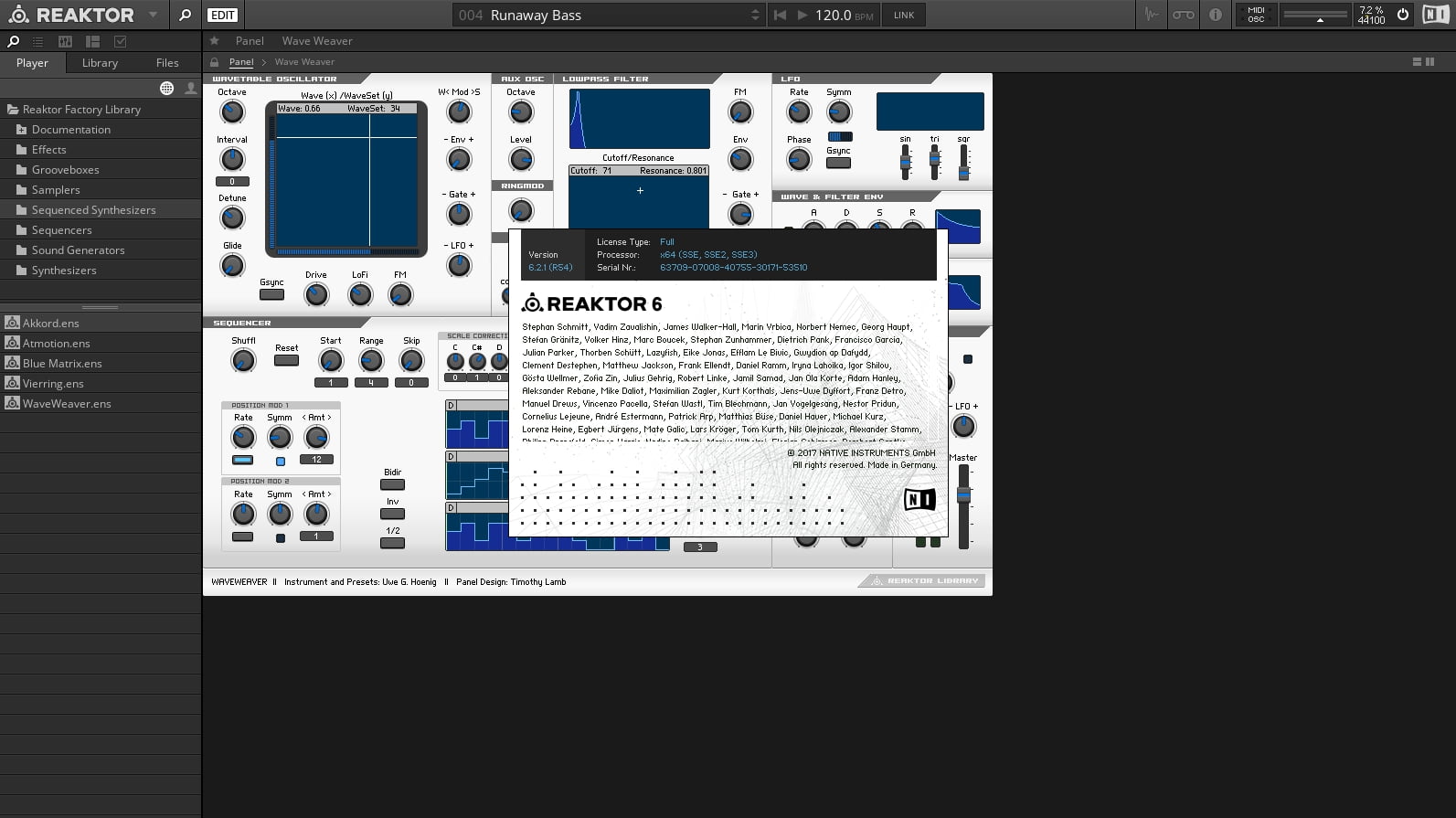Click the star favorite icon beside Panel
This screenshot has width=1456, height=818.
click(x=215, y=41)
